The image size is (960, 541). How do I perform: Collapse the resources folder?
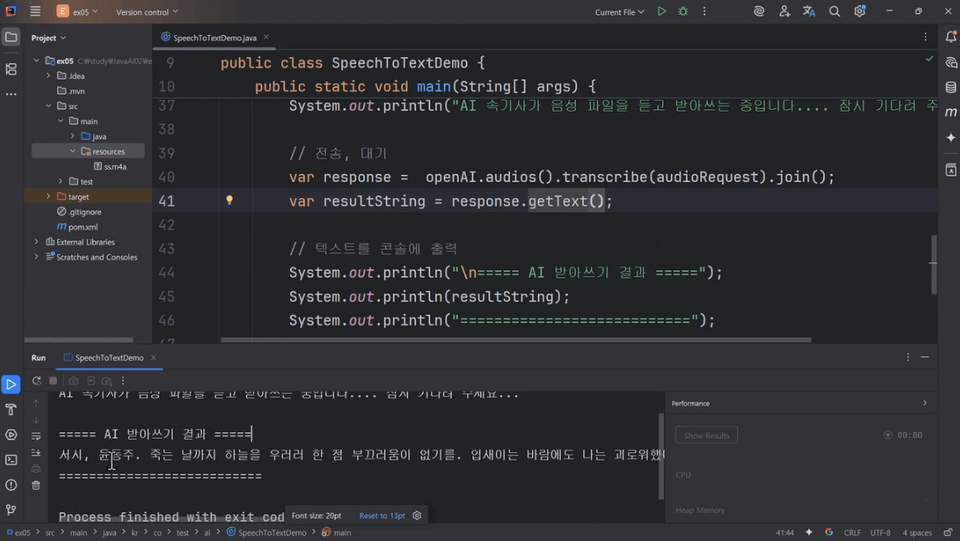point(72,151)
